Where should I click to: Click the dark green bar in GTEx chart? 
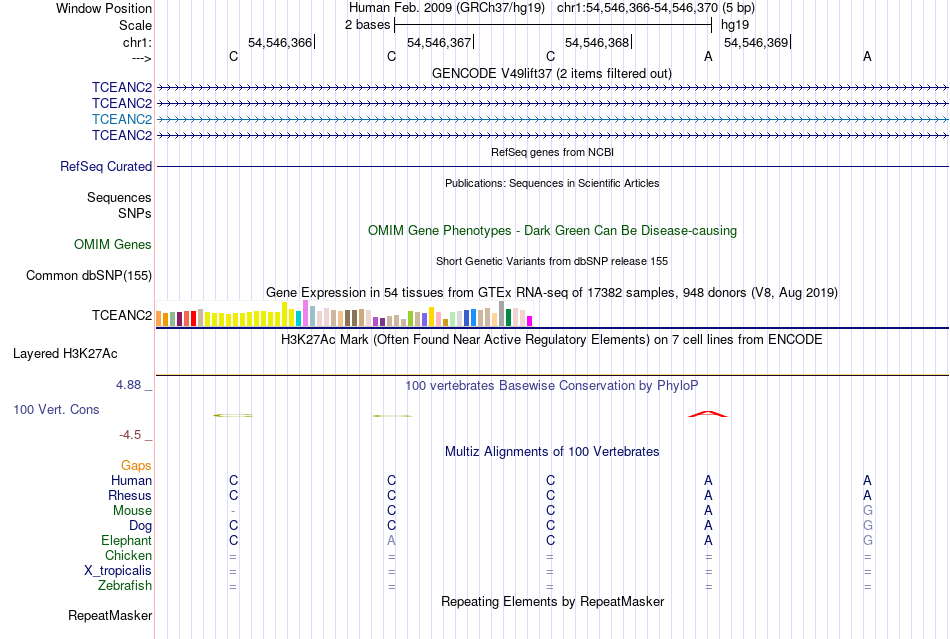click(508, 317)
